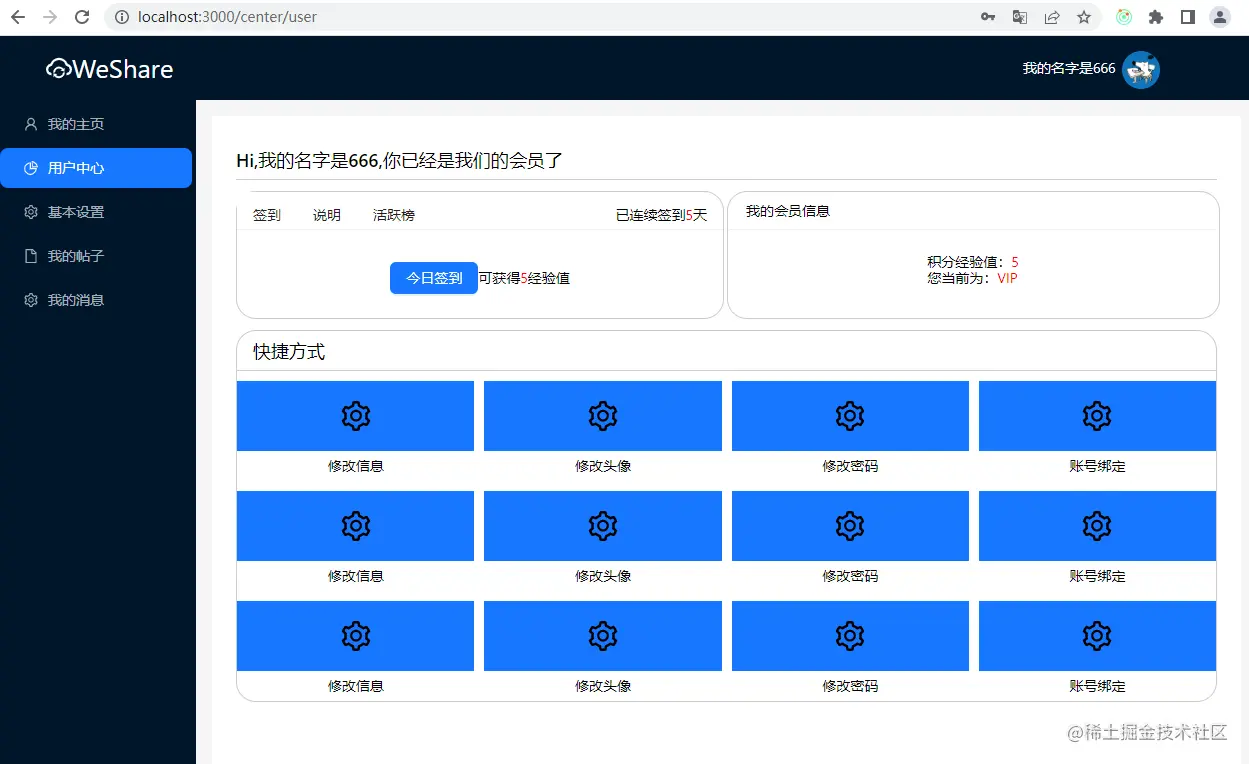Click the 修改头像 gear icon

pos(602,416)
